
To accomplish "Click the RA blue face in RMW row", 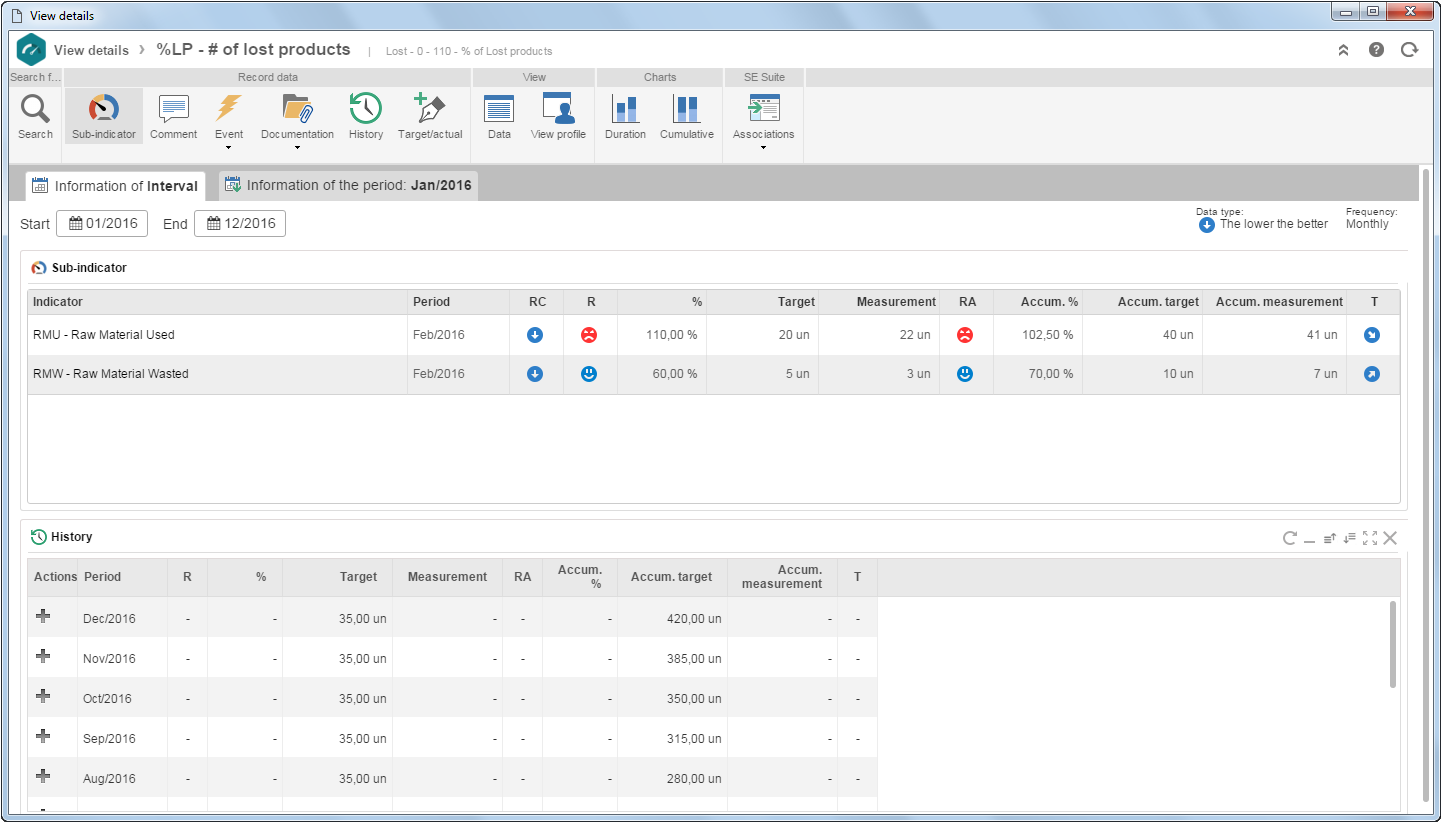I will tap(964, 374).
